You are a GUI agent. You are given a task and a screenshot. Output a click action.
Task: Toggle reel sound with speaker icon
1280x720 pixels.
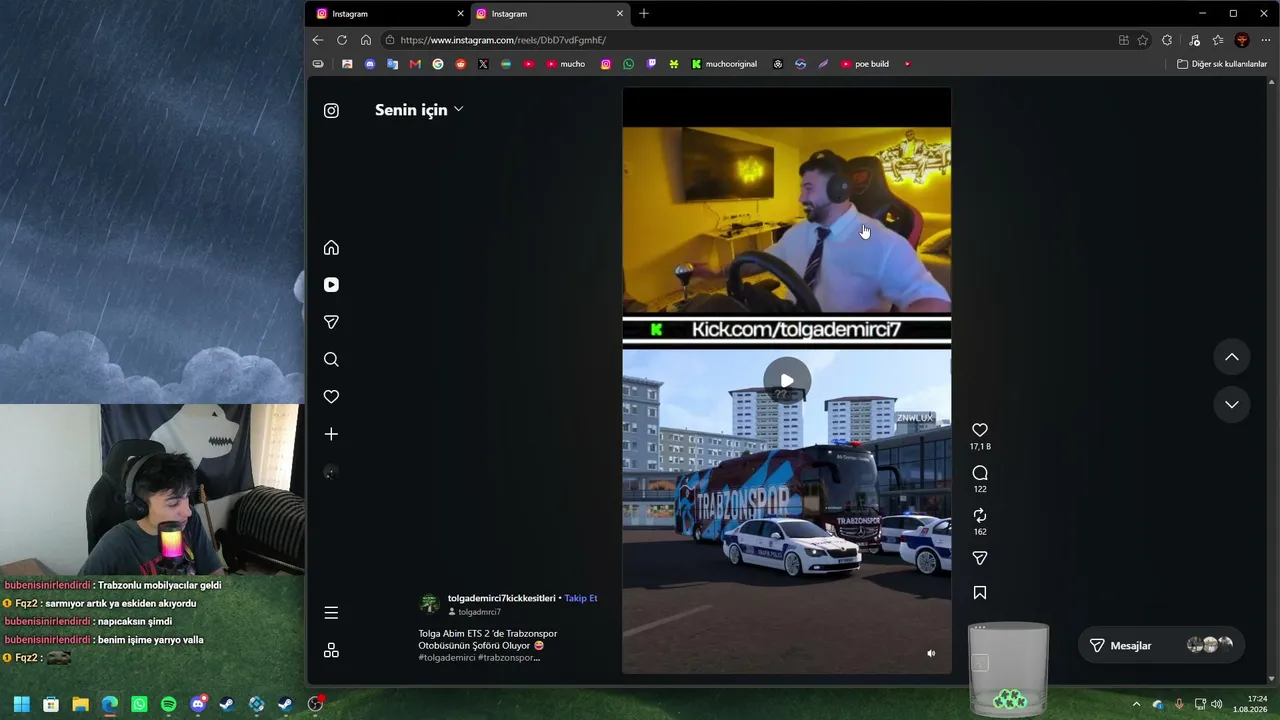[931, 653]
